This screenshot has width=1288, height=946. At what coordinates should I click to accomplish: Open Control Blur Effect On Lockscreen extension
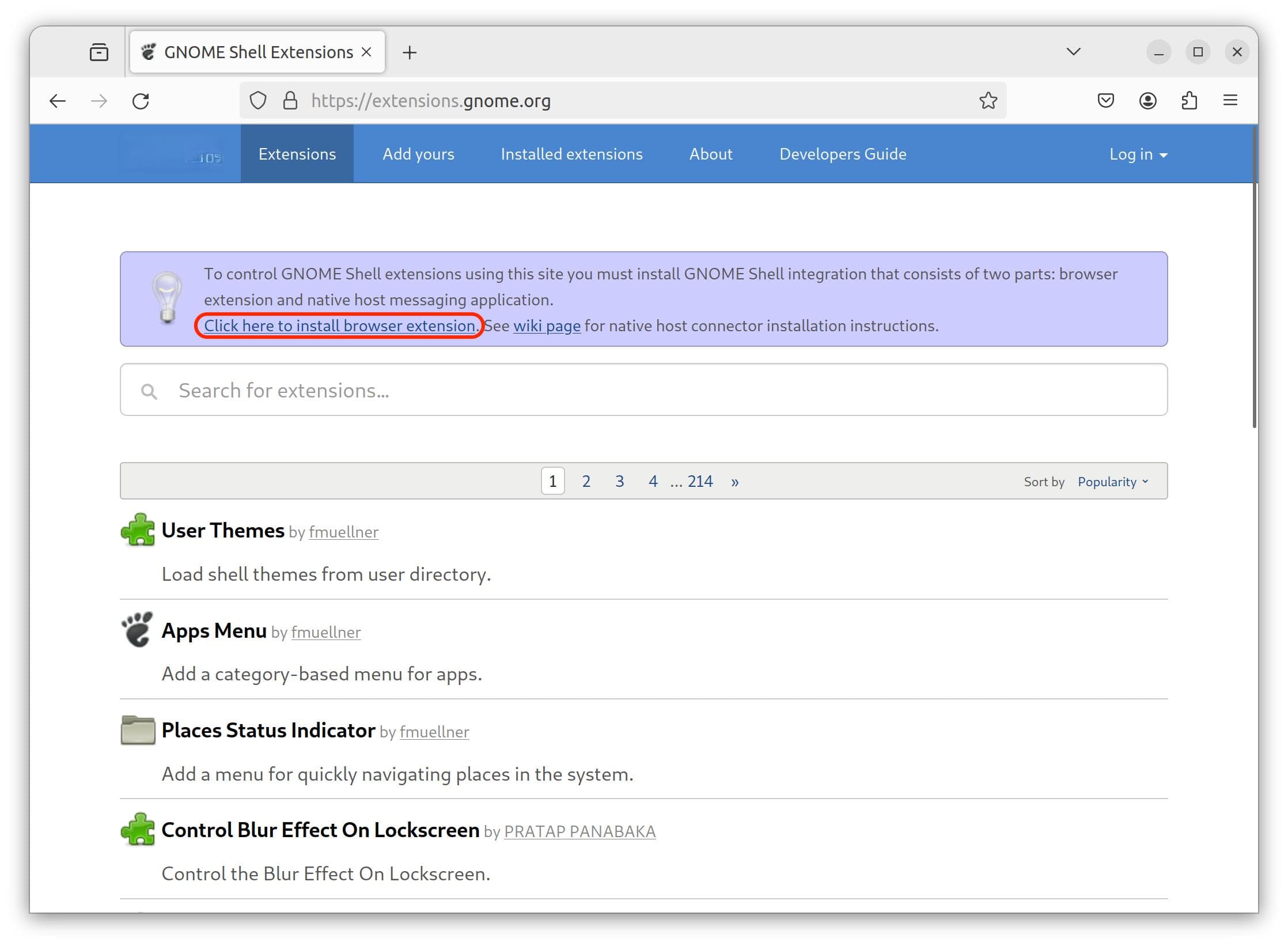tap(320, 830)
